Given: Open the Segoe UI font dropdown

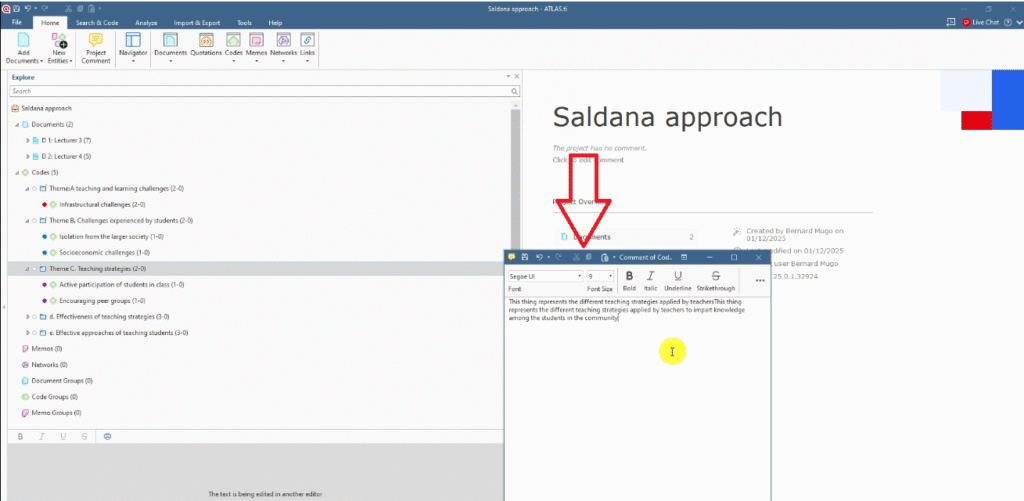Looking at the screenshot, I should click(x=545, y=275).
